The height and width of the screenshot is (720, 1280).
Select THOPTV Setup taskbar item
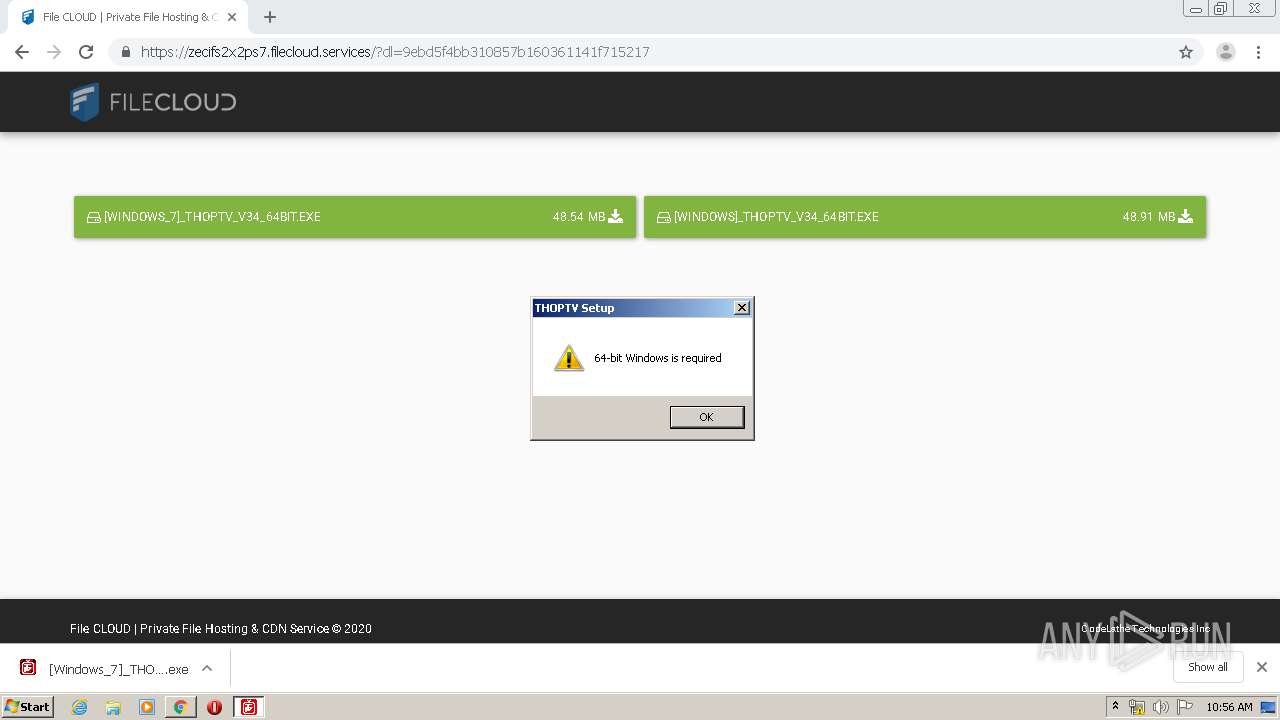tap(249, 707)
